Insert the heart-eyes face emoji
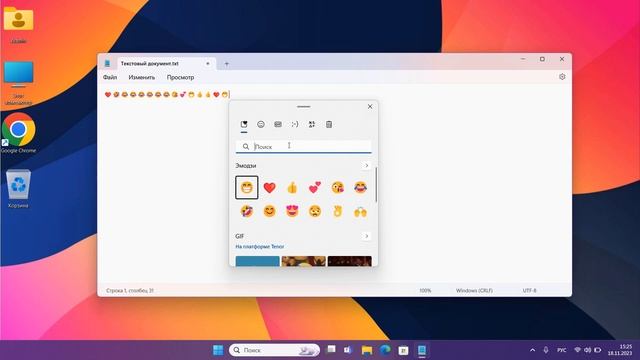640x360 pixels. tap(292, 211)
